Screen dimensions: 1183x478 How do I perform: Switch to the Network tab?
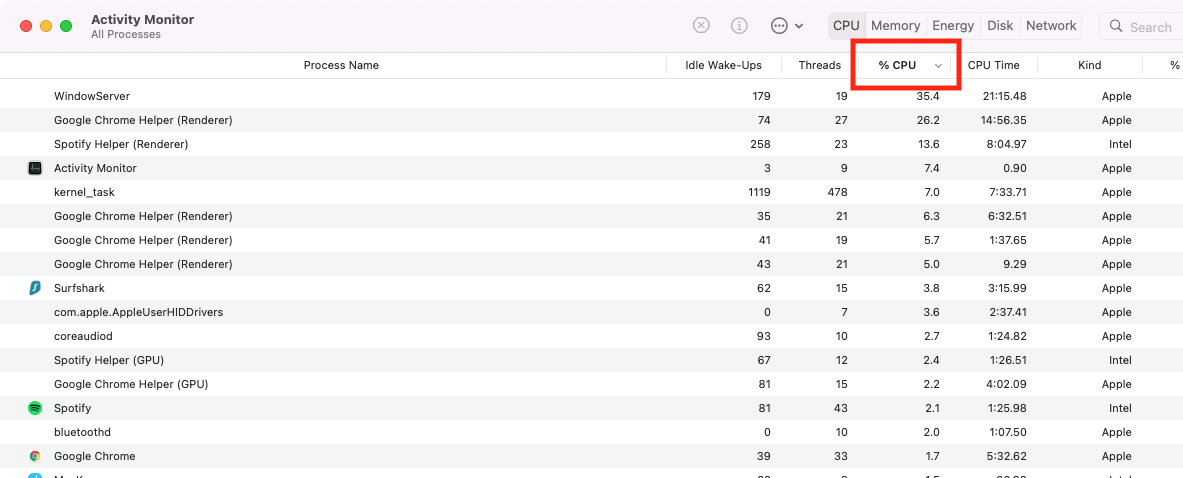(1051, 26)
